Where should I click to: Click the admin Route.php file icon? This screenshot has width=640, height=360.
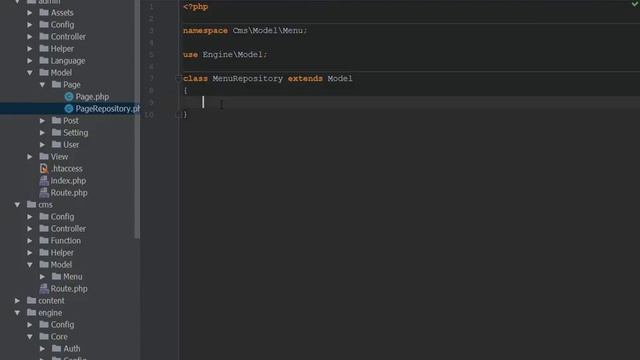(x=44, y=193)
